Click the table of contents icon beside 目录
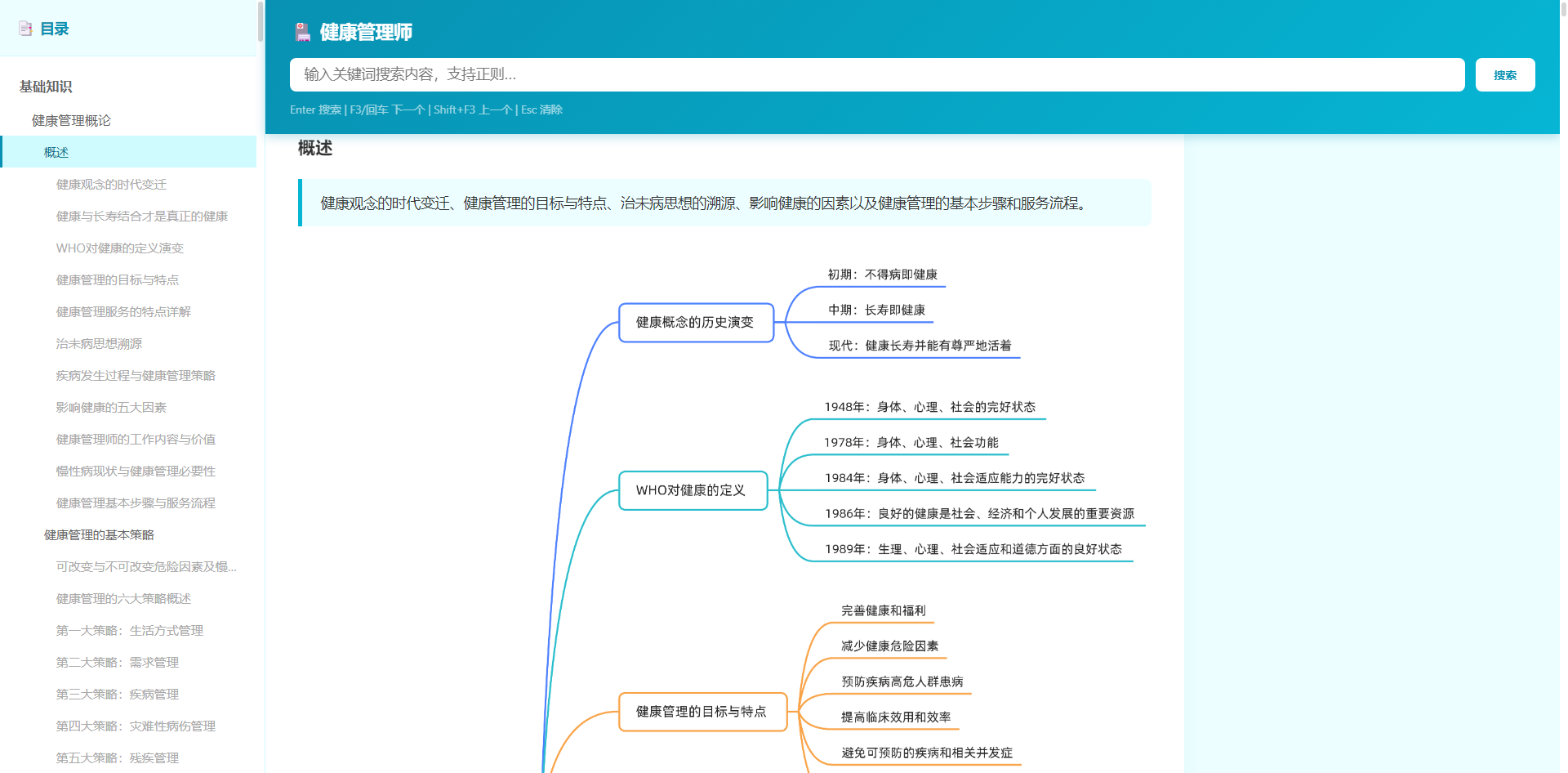 [x=25, y=29]
